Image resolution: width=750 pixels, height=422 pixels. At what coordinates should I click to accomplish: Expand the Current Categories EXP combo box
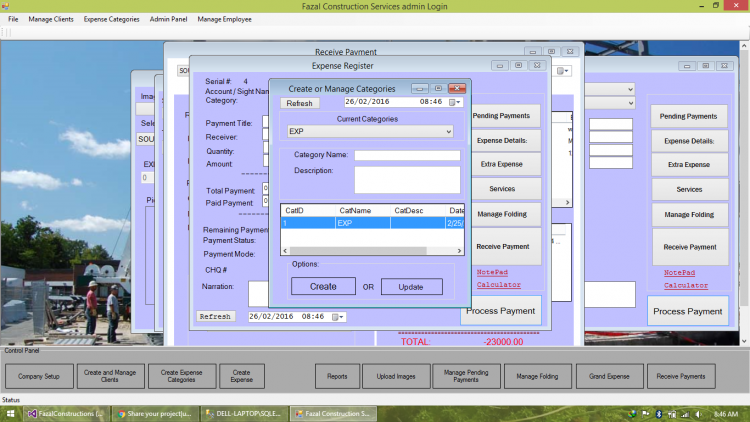click(448, 132)
